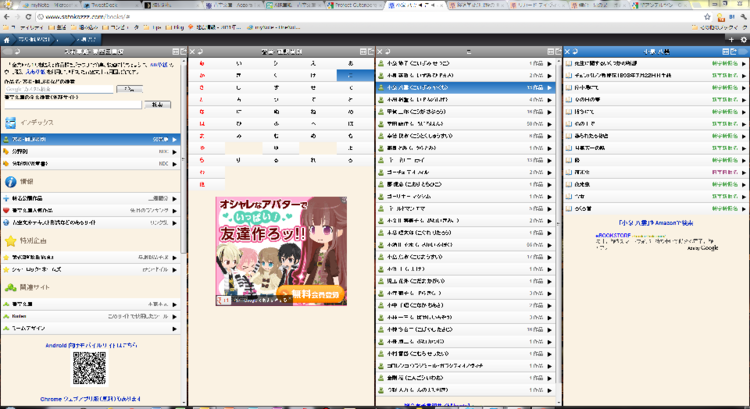
Task: Expand arrow on the ゴーリキー マクシム row
Action: 550,197
